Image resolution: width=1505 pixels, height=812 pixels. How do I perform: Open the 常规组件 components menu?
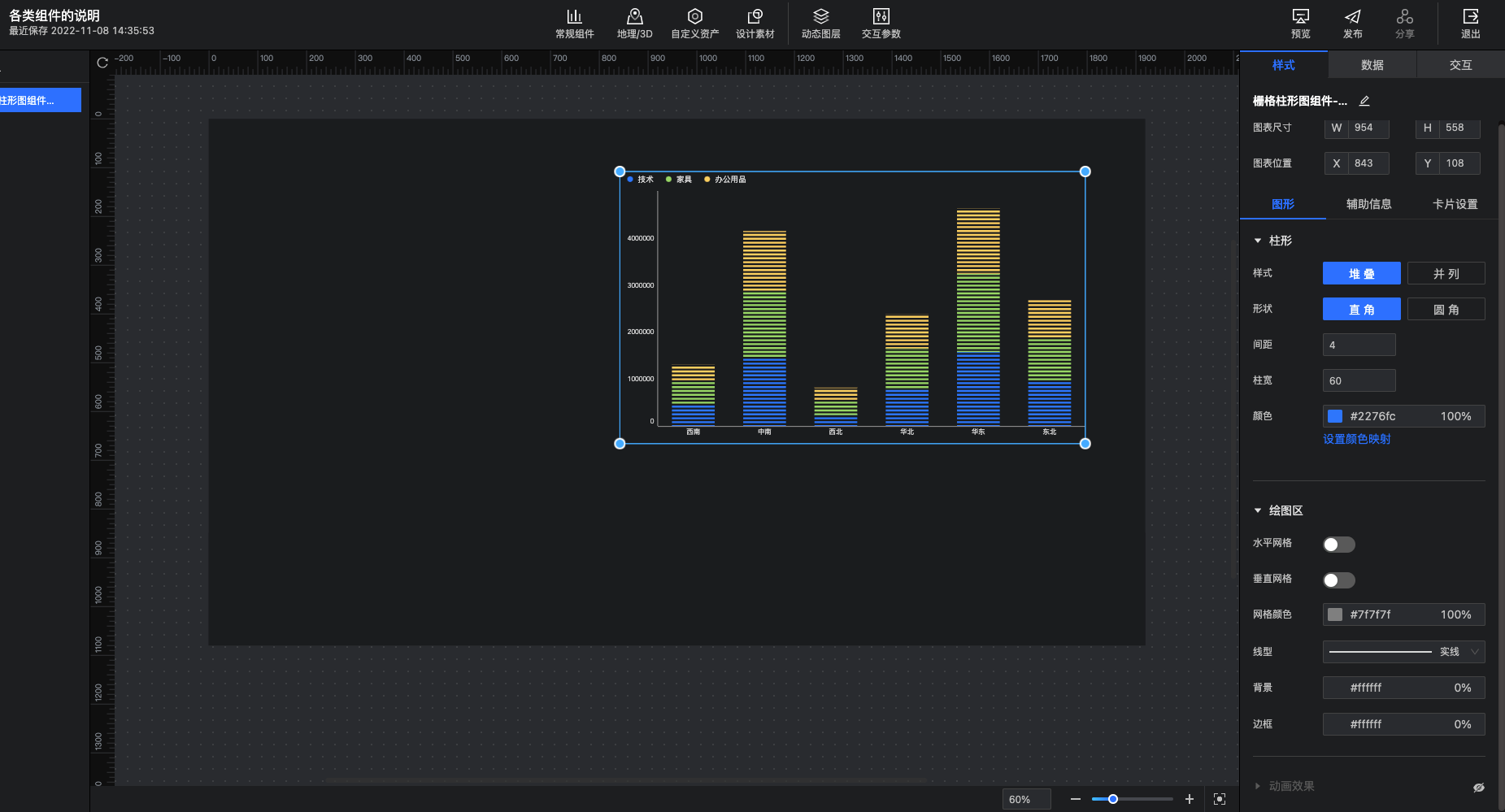575,24
